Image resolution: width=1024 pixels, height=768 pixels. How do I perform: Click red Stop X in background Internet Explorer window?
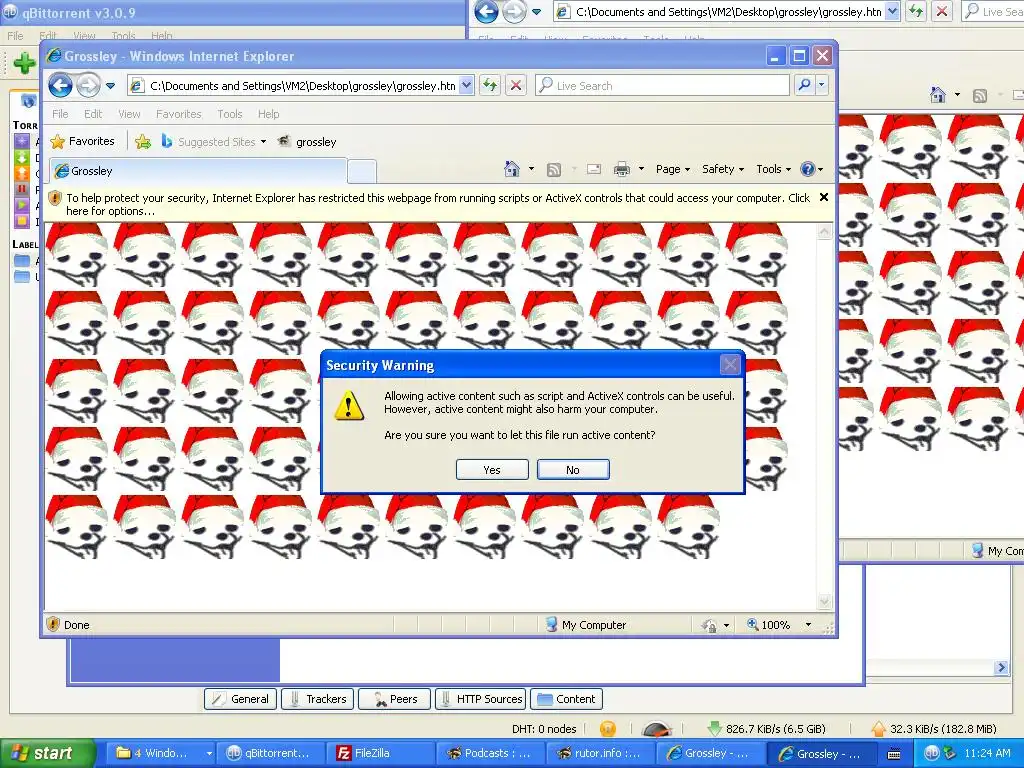[942, 11]
